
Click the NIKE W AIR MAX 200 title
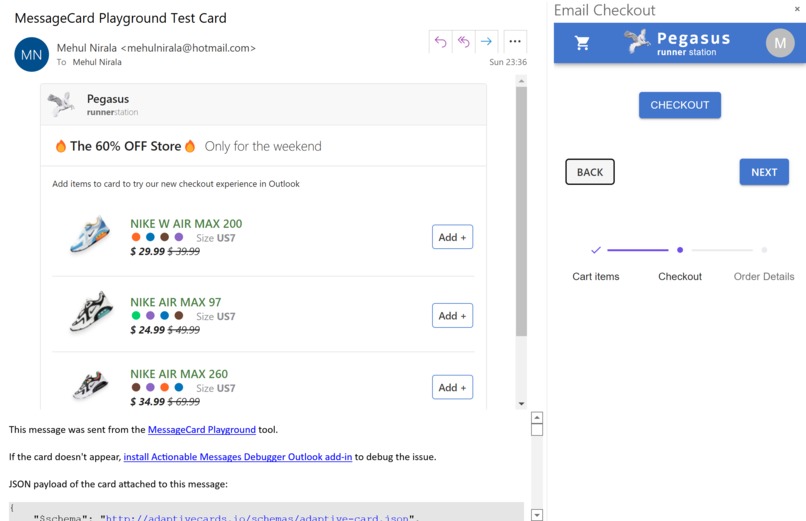click(186, 224)
